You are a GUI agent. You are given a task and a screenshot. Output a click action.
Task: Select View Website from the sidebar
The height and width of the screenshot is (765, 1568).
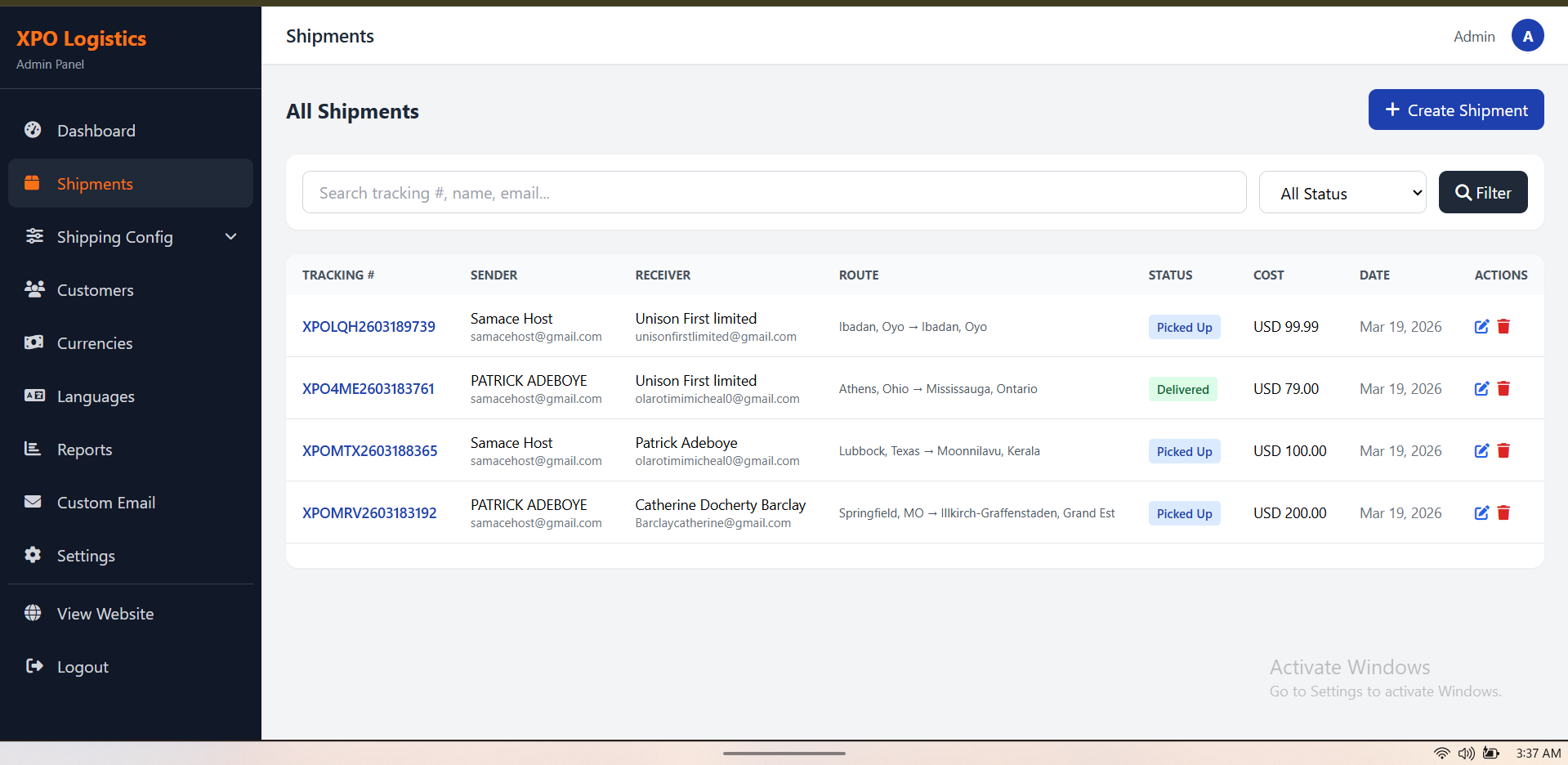click(x=105, y=613)
